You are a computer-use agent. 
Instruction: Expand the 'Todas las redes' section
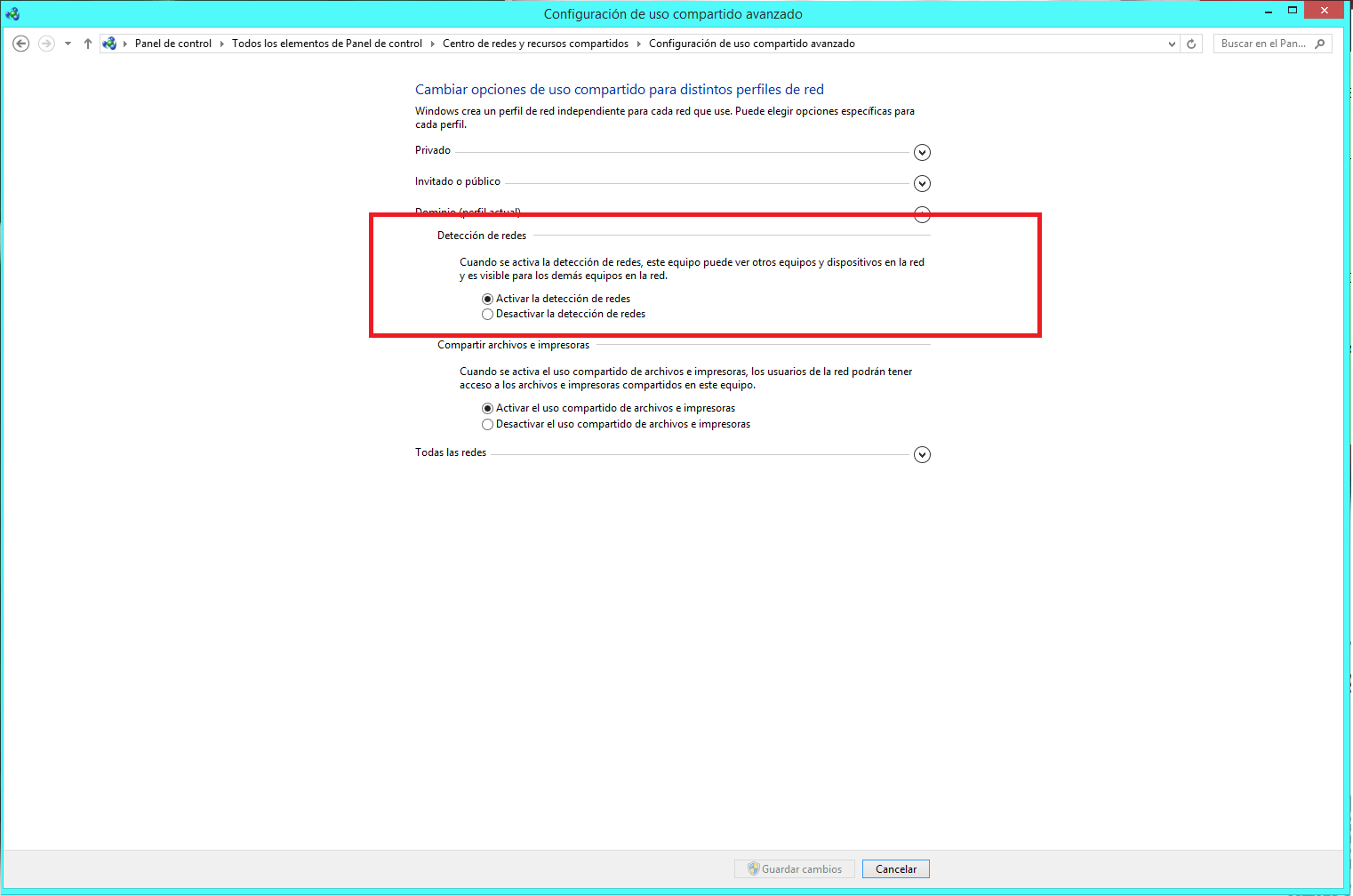pyautogui.click(x=922, y=454)
